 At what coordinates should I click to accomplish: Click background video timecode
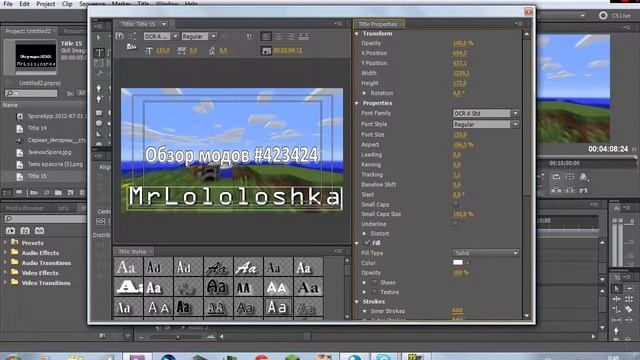288,51
